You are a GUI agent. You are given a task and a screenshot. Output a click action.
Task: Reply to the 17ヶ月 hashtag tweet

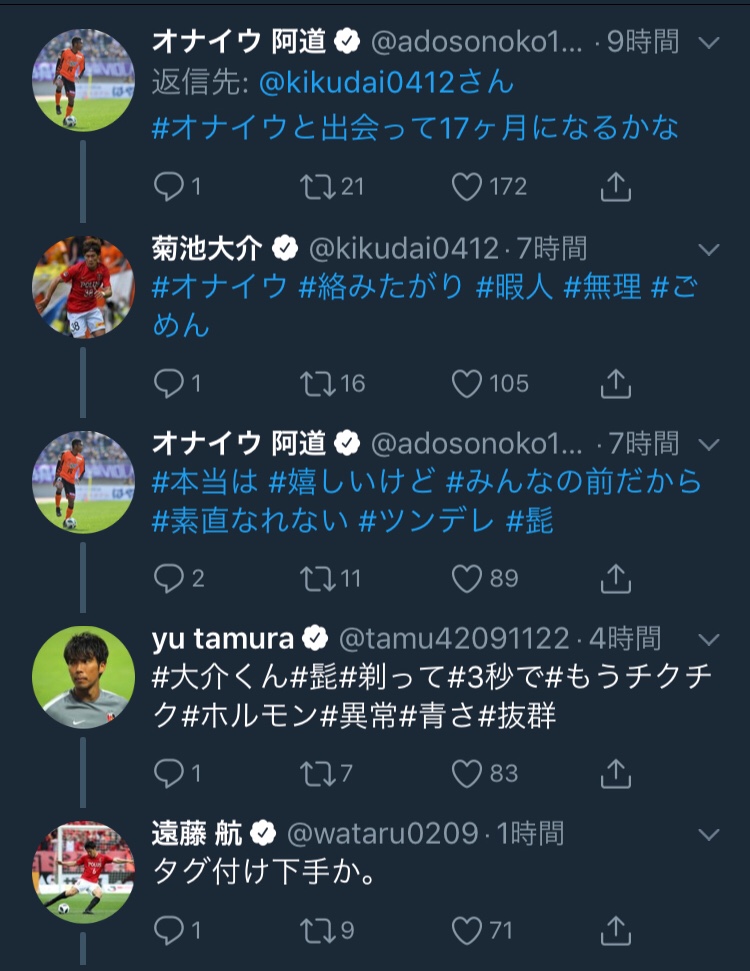coord(169,186)
